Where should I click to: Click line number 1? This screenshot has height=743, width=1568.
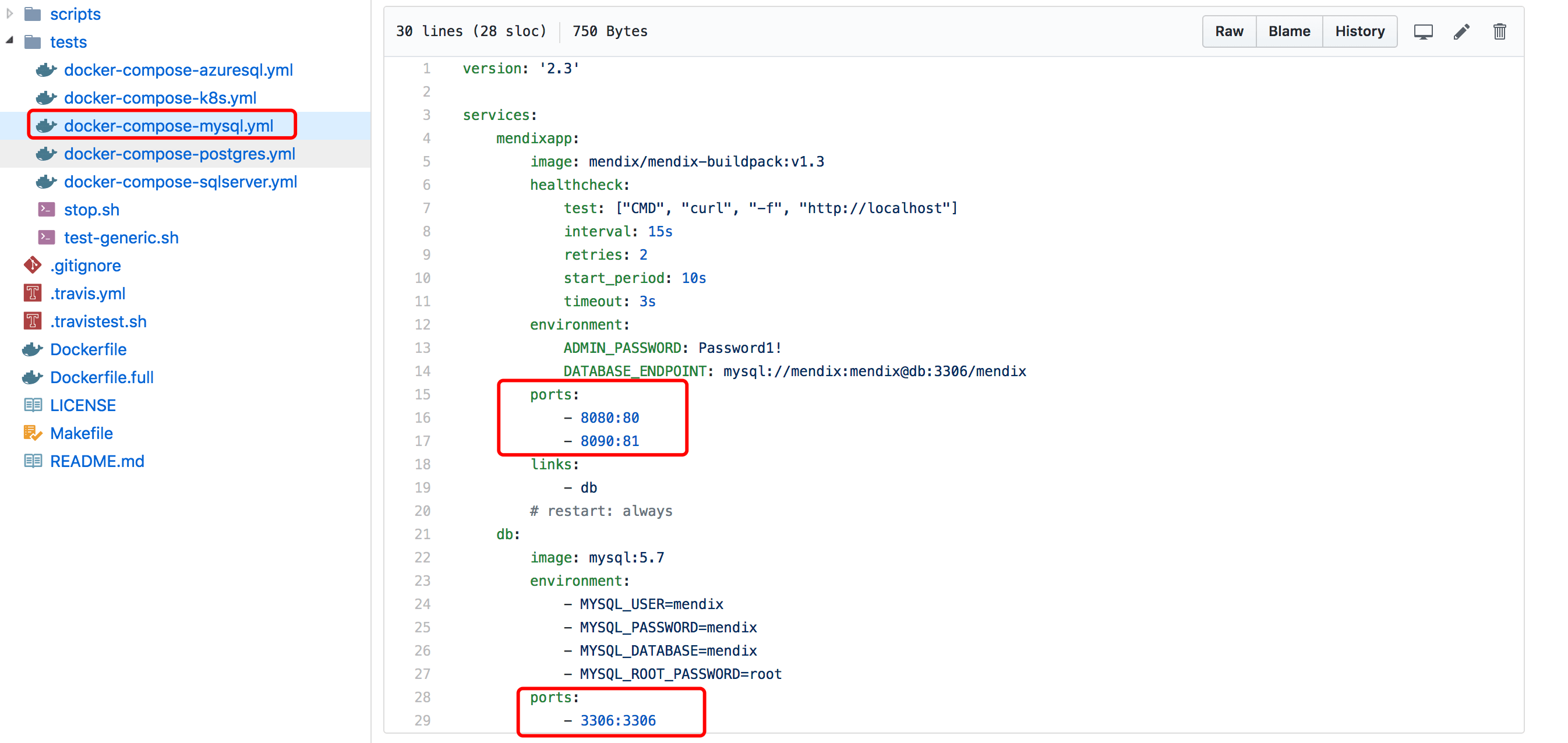427,69
